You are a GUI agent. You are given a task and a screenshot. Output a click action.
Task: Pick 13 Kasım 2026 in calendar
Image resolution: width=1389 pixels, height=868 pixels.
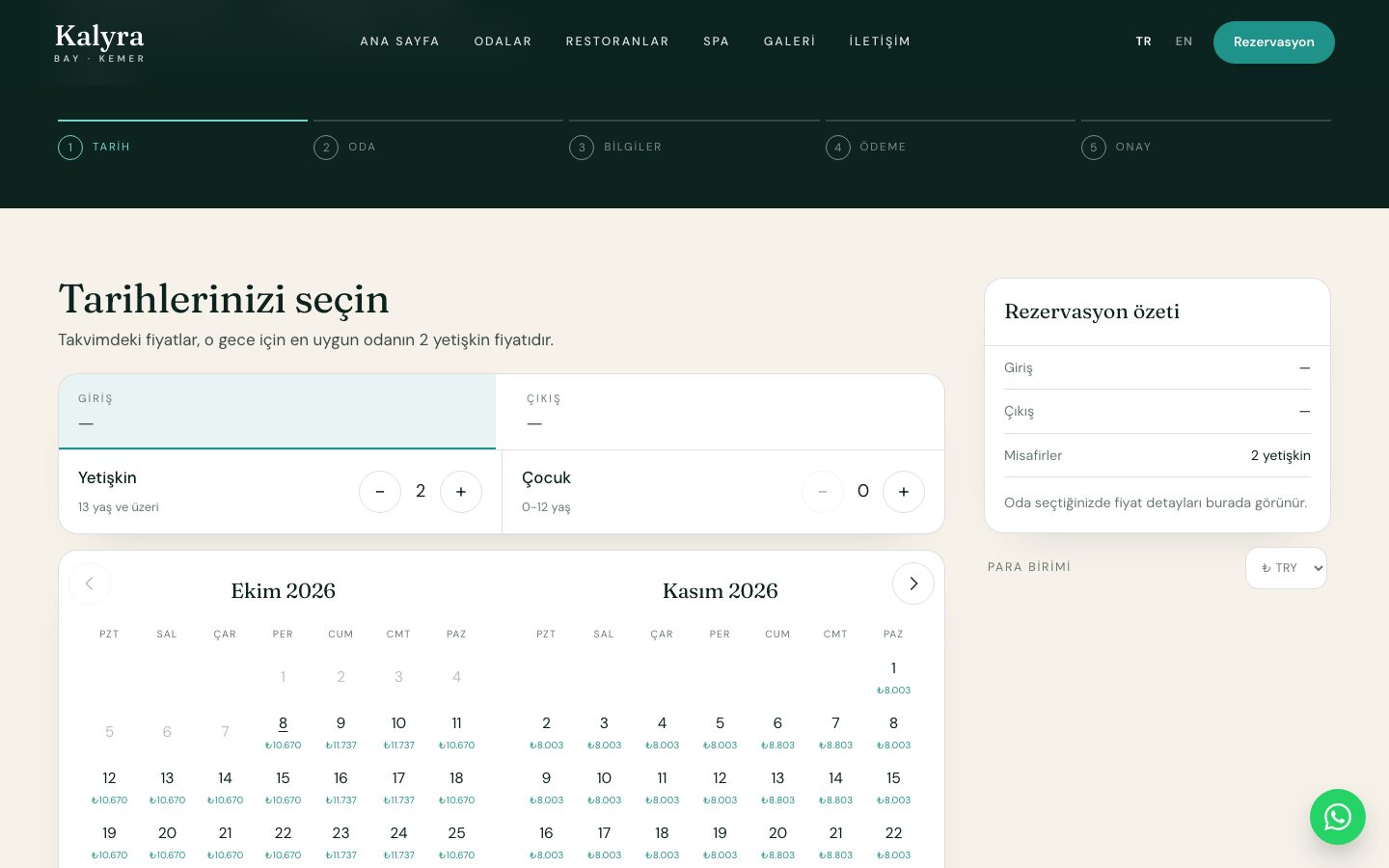pos(777,787)
